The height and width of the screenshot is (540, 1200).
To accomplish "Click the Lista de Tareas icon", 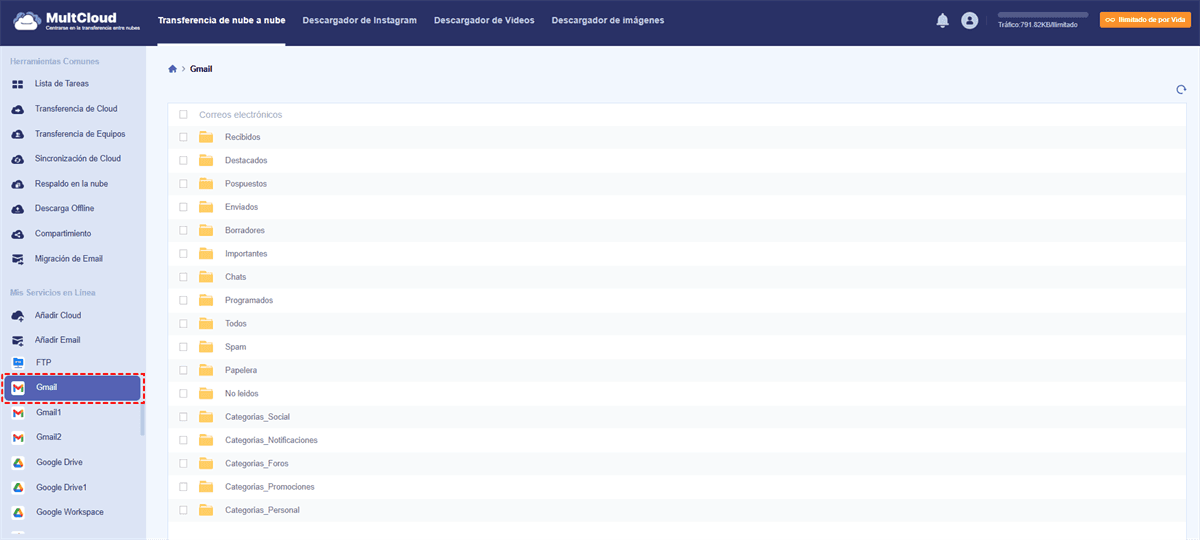I will tap(17, 84).
